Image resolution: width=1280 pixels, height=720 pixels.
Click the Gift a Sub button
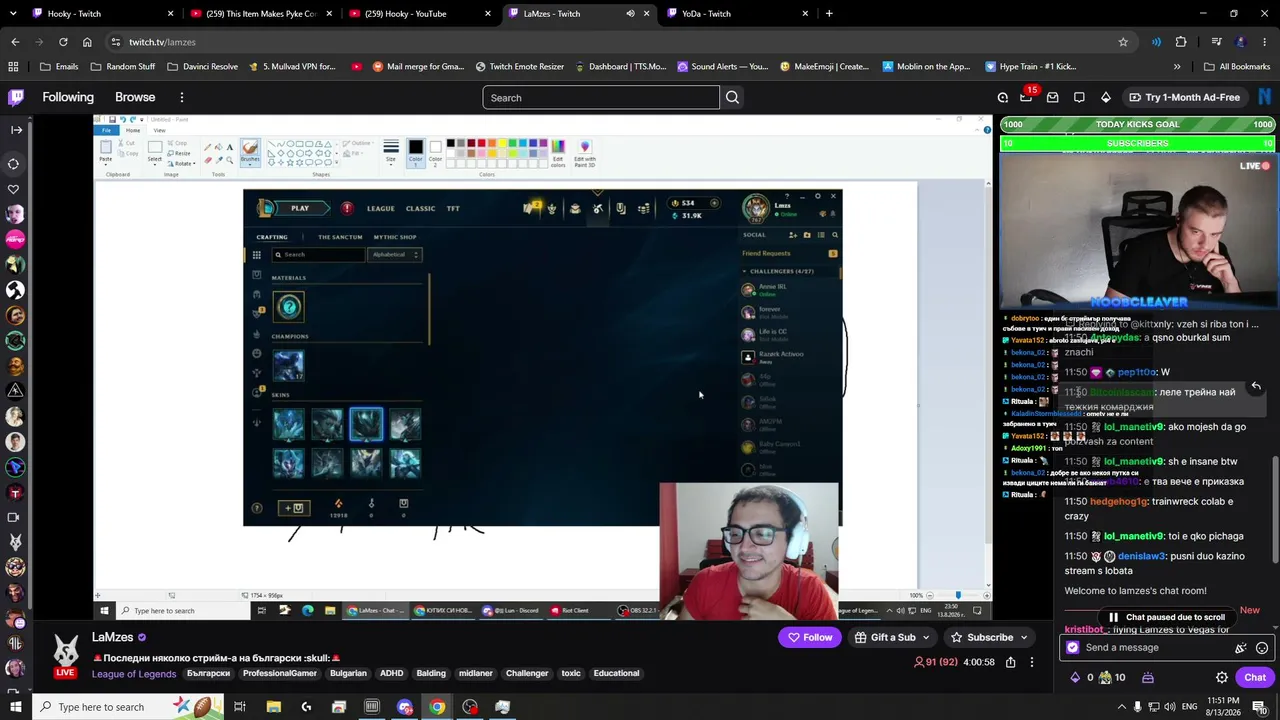pos(883,637)
